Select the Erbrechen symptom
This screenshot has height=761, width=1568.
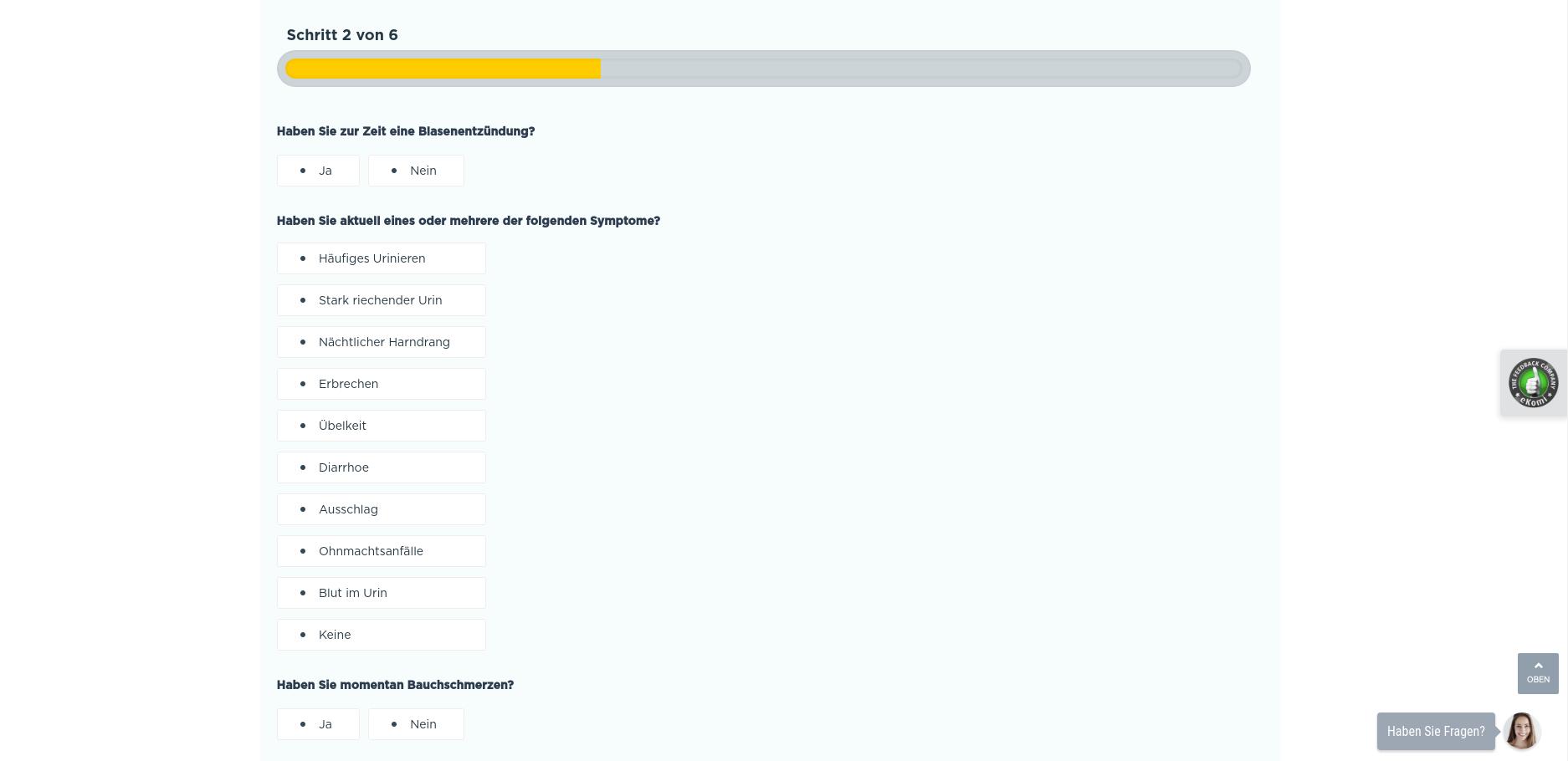[x=381, y=384]
